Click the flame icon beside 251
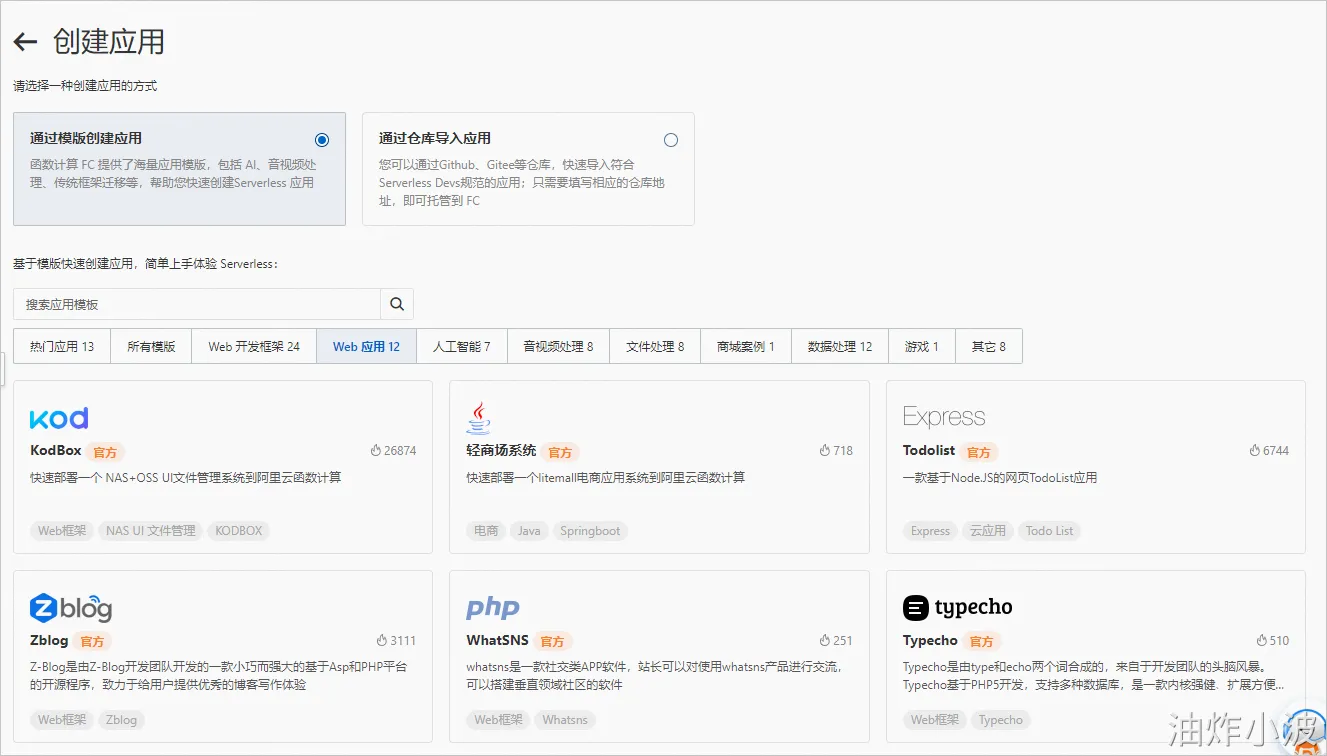The height and width of the screenshot is (756, 1327). click(825, 641)
